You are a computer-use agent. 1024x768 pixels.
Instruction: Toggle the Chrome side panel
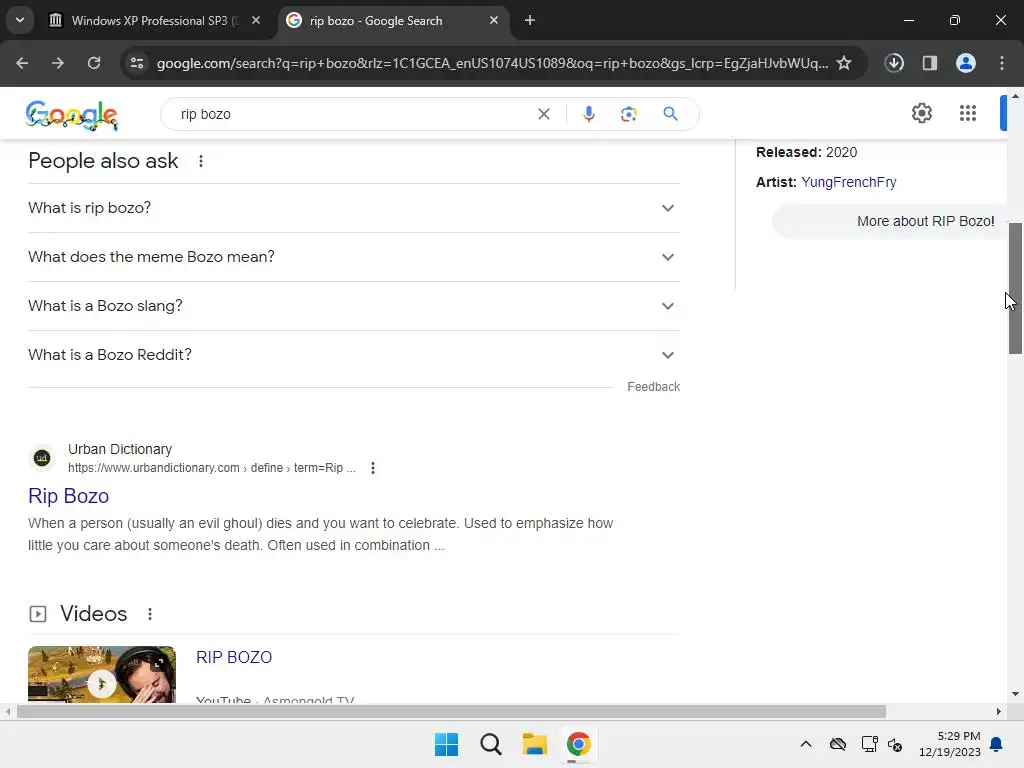click(x=930, y=63)
